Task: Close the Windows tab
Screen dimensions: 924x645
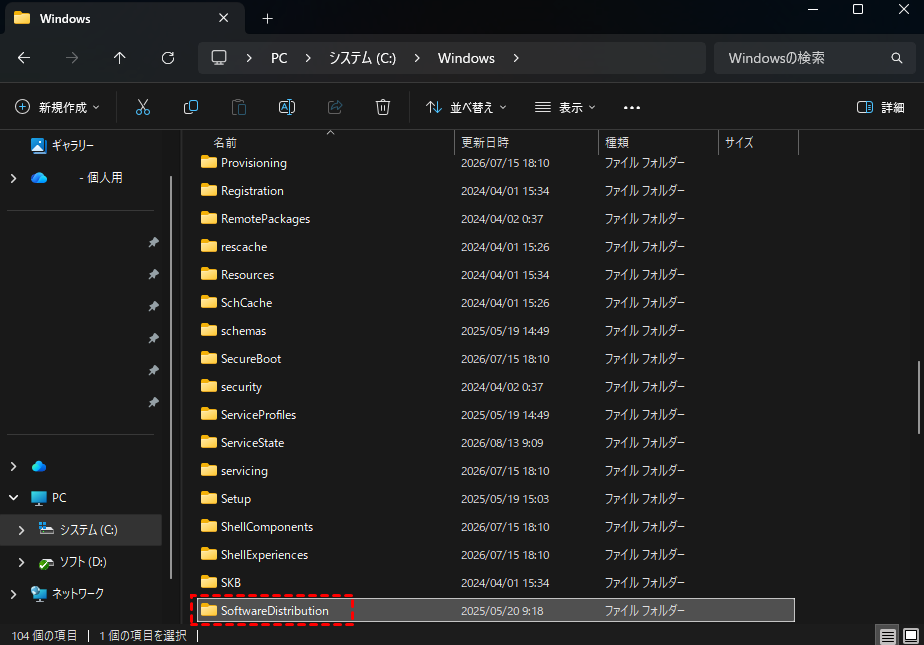Action: pyautogui.click(x=223, y=18)
